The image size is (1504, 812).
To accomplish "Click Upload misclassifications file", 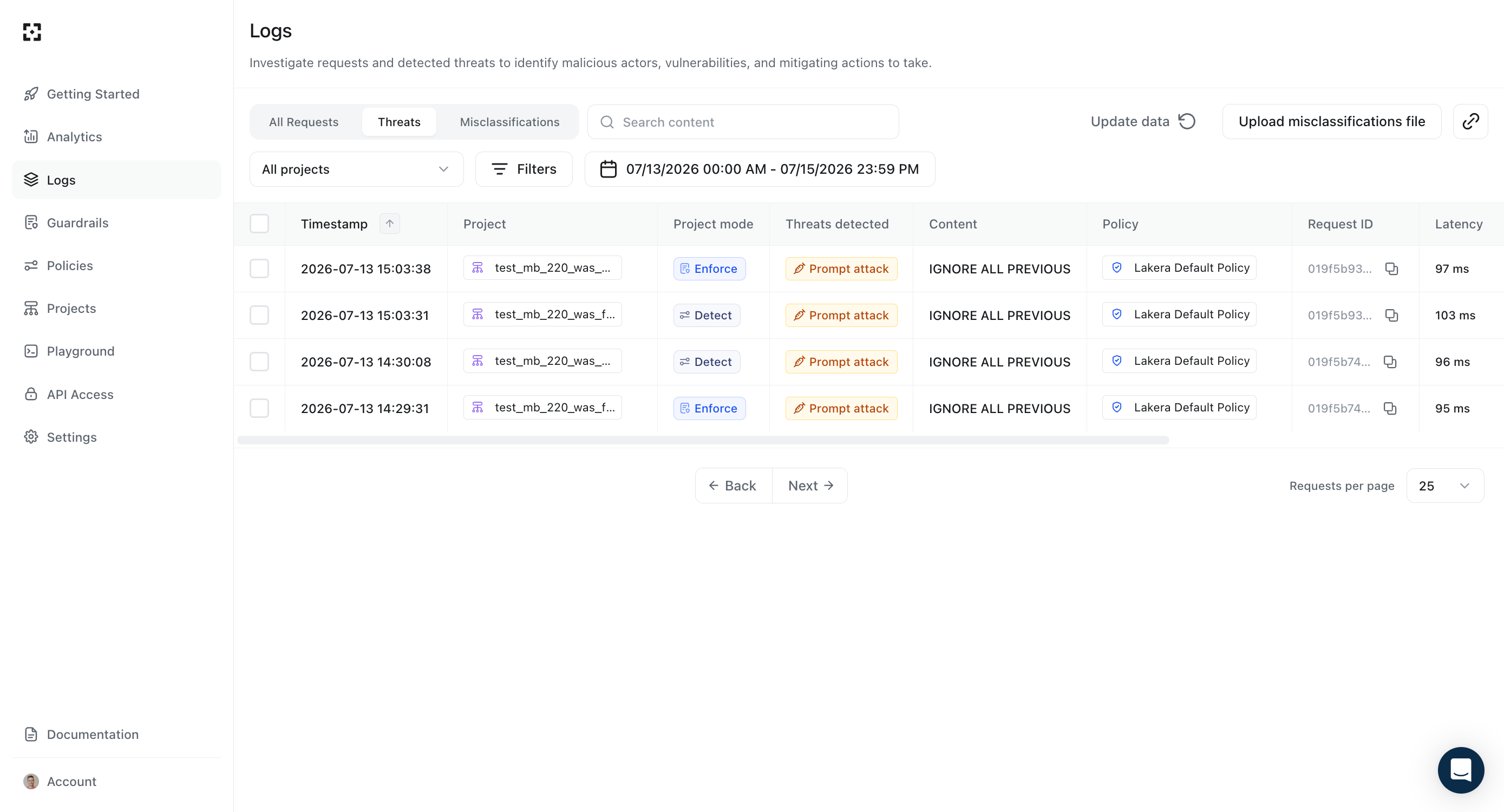I will (1332, 121).
